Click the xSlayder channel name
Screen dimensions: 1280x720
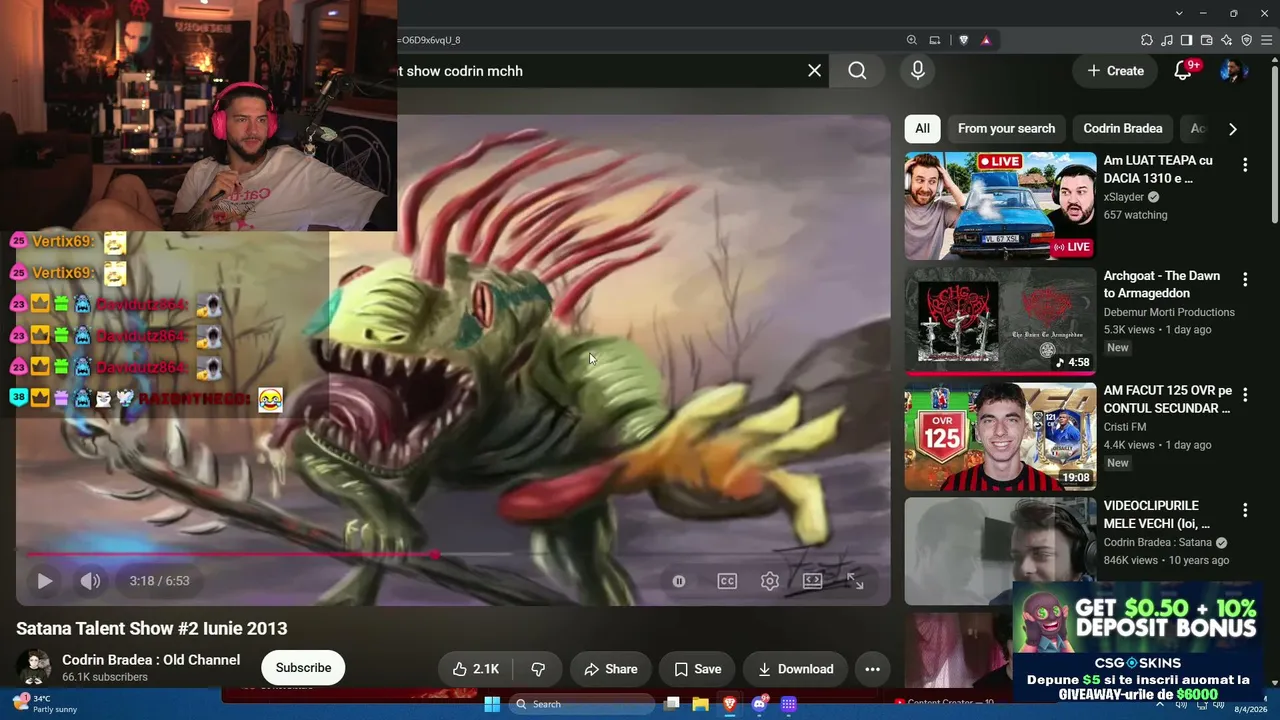point(1124,197)
